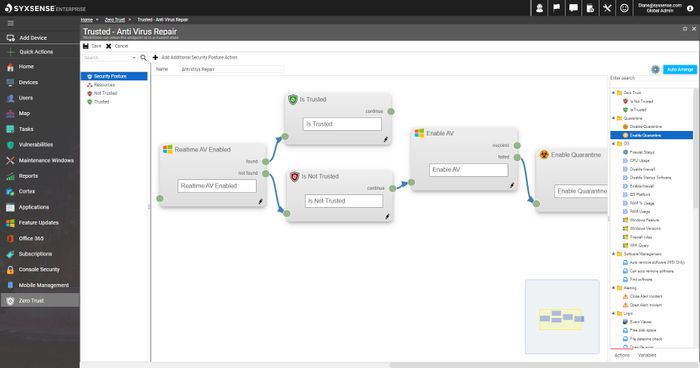Click the gear settings icon beside Auto Arrange
700x368 pixels.
coord(655,69)
